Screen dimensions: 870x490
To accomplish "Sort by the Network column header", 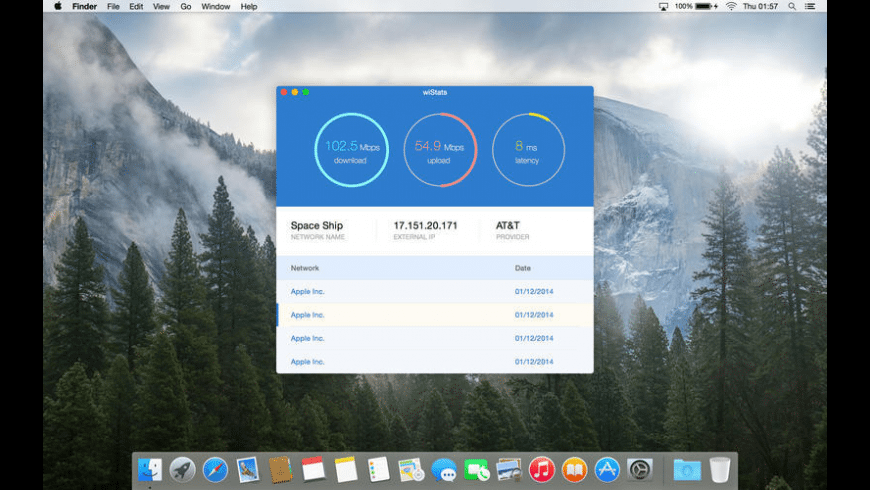I will pos(305,268).
